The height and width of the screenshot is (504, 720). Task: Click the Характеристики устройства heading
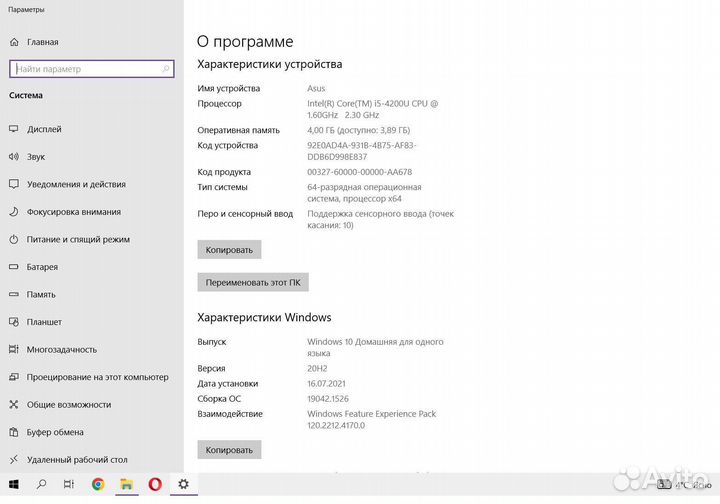pos(270,64)
